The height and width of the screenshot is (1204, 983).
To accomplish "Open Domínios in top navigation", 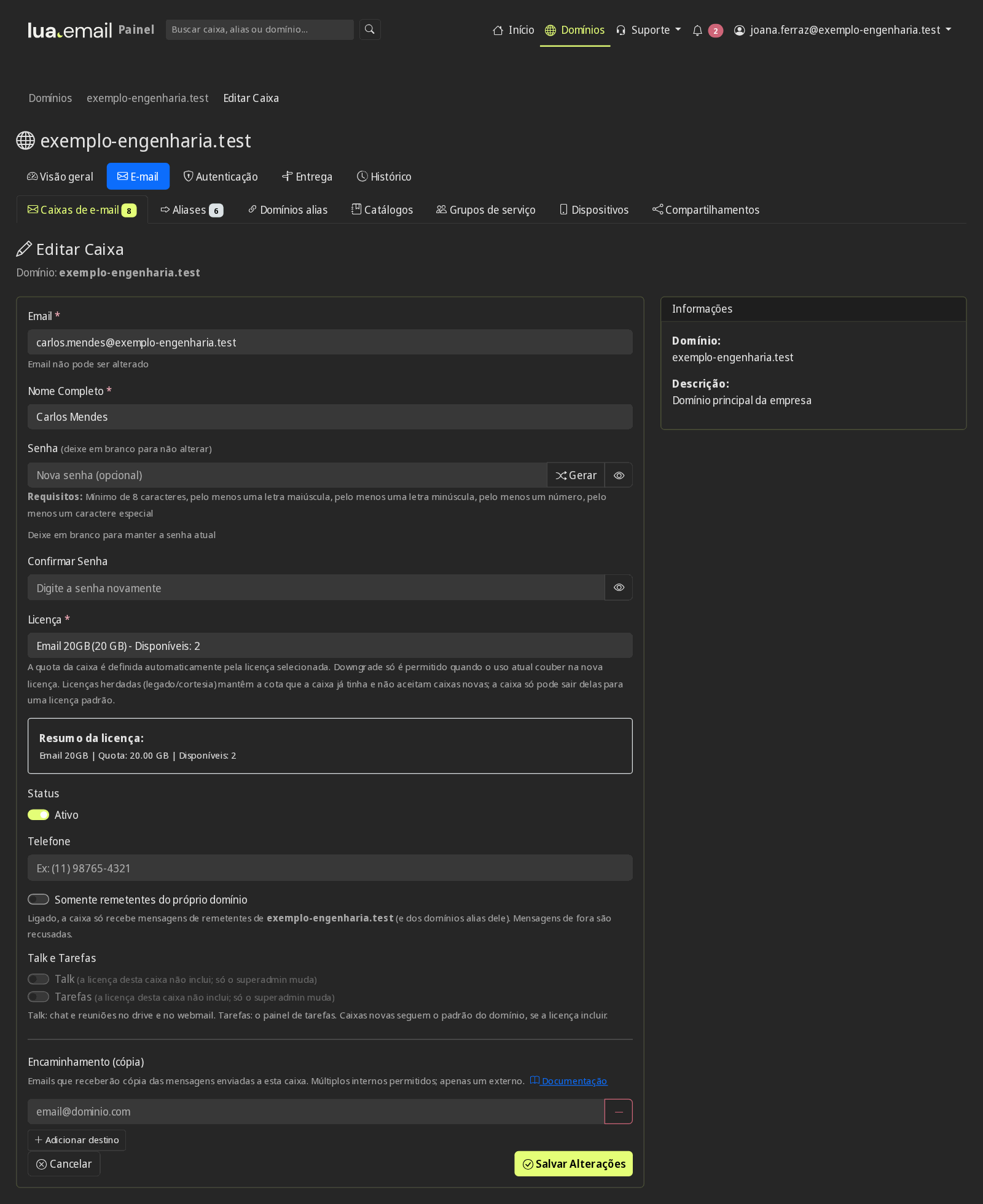I will click(575, 30).
